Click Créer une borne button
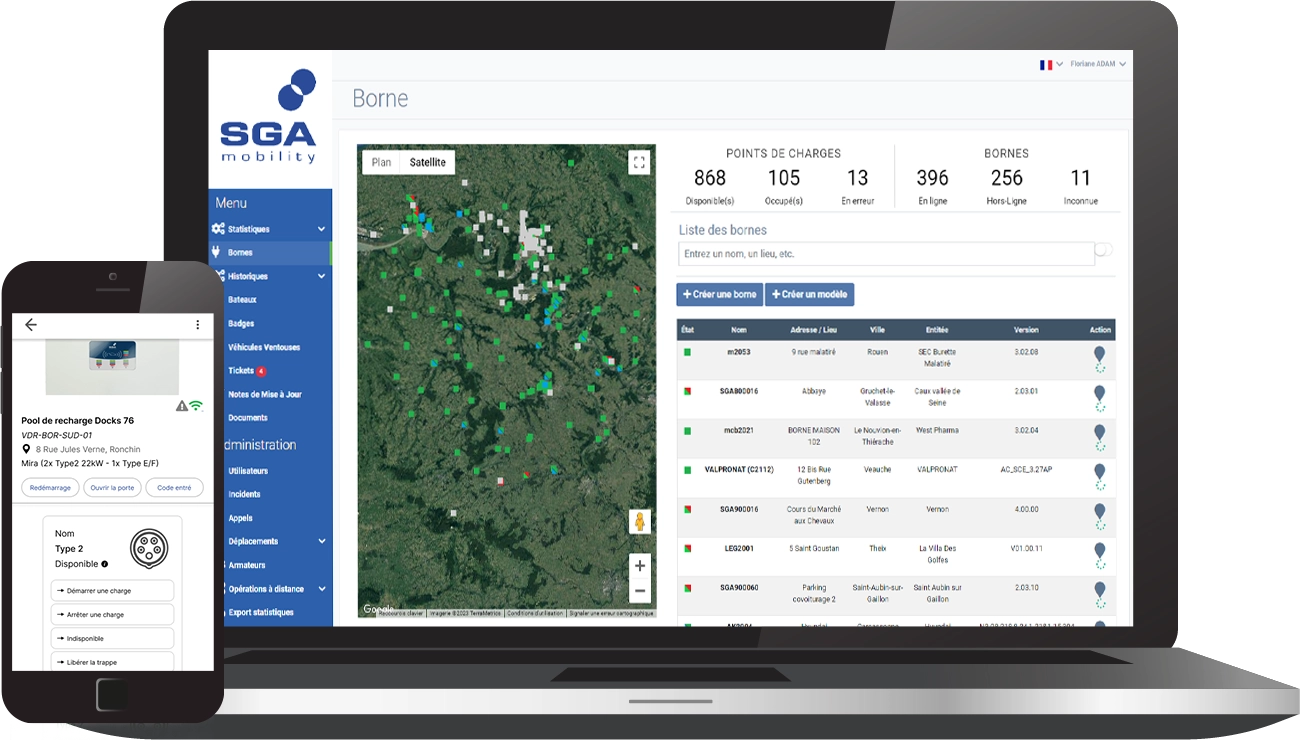The height and width of the screenshot is (740, 1300). pyautogui.click(x=719, y=295)
